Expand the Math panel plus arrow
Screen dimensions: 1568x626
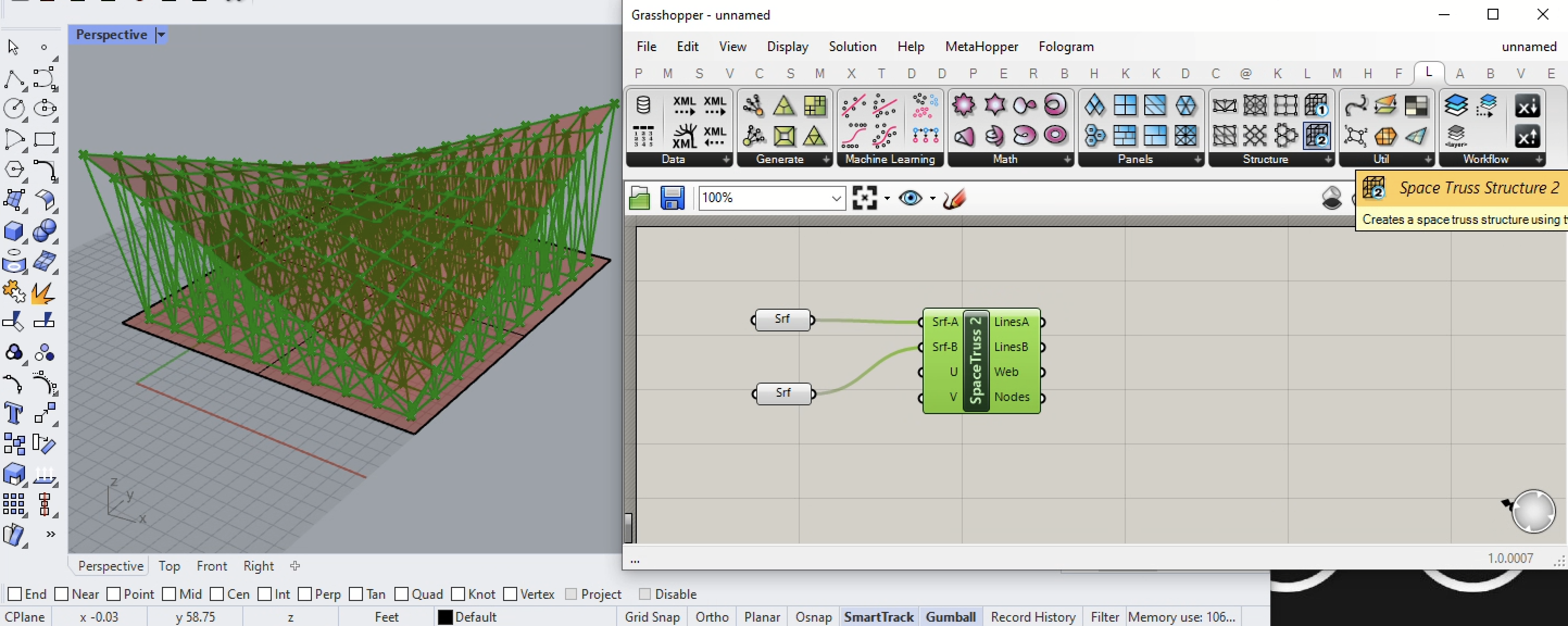point(1068,160)
